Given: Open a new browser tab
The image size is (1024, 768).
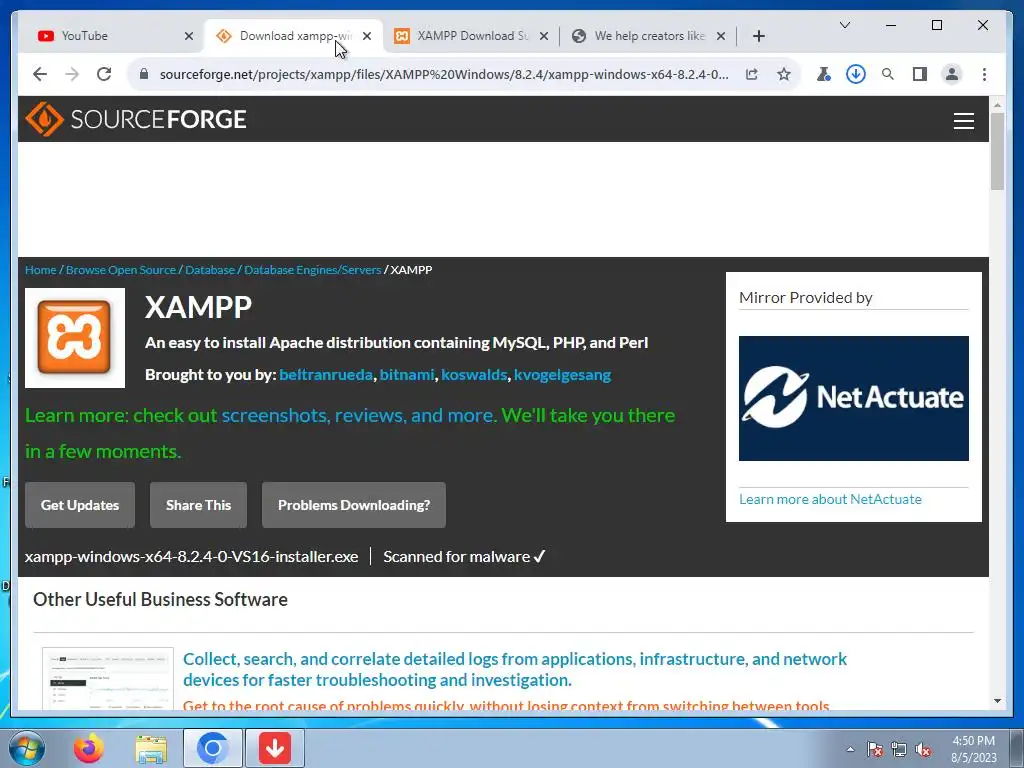Looking at the screenshot, I should point(758,36).
